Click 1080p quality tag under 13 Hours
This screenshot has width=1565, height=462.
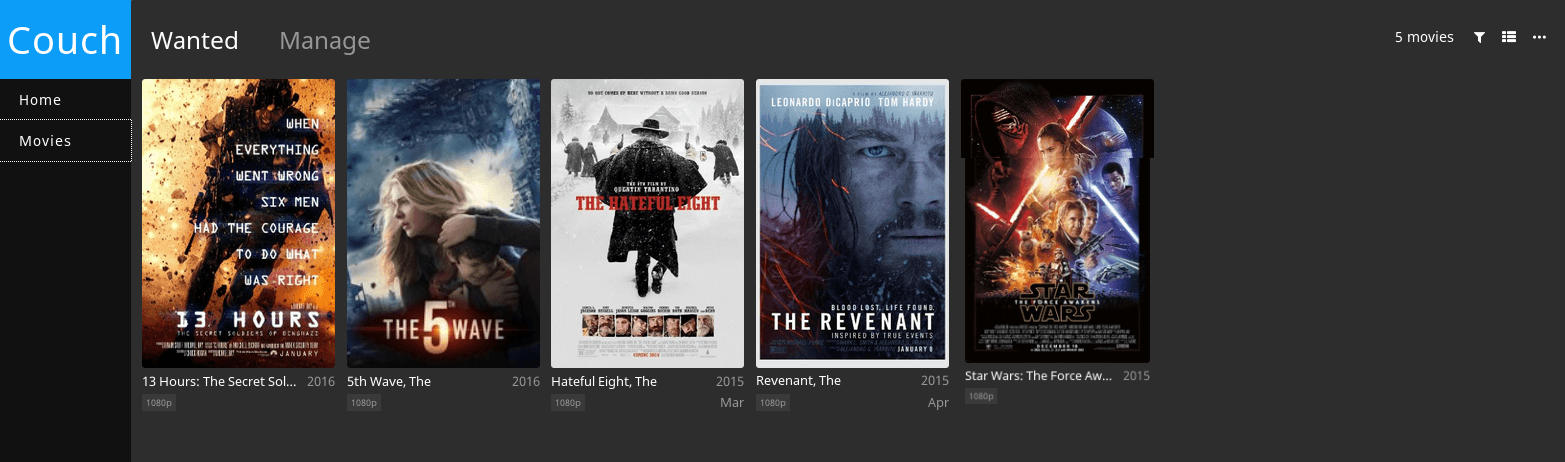[158, 402]
